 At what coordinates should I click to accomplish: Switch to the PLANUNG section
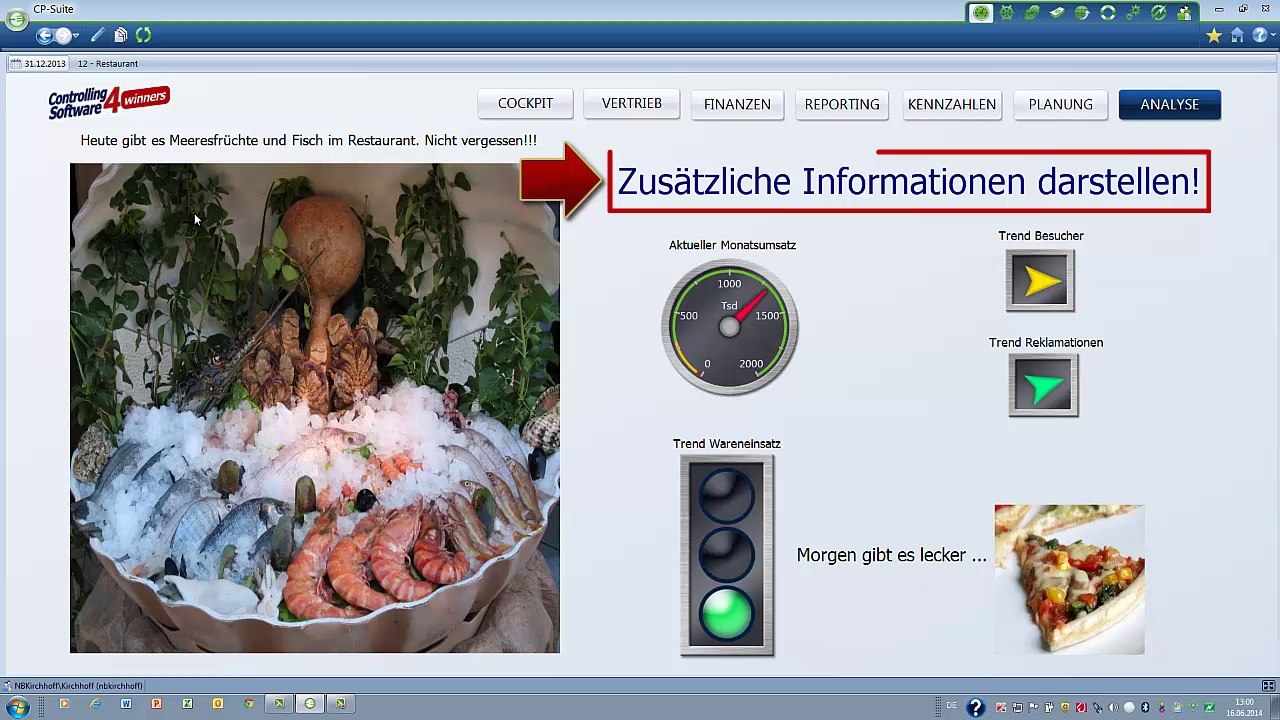pos(1060,104)
